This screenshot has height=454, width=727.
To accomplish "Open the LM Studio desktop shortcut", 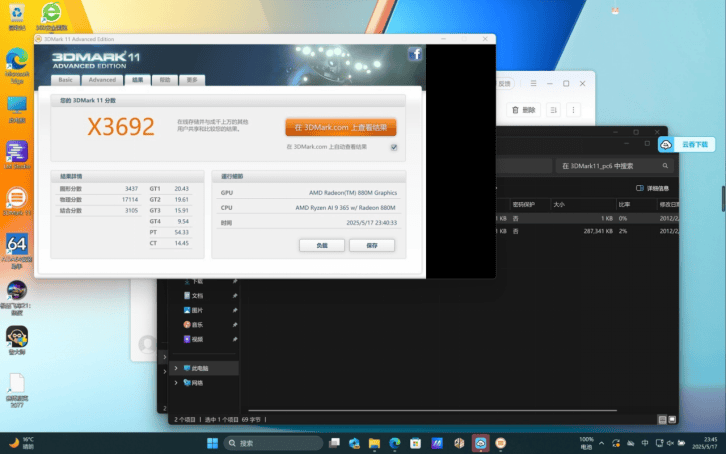I will coord(17,155).
